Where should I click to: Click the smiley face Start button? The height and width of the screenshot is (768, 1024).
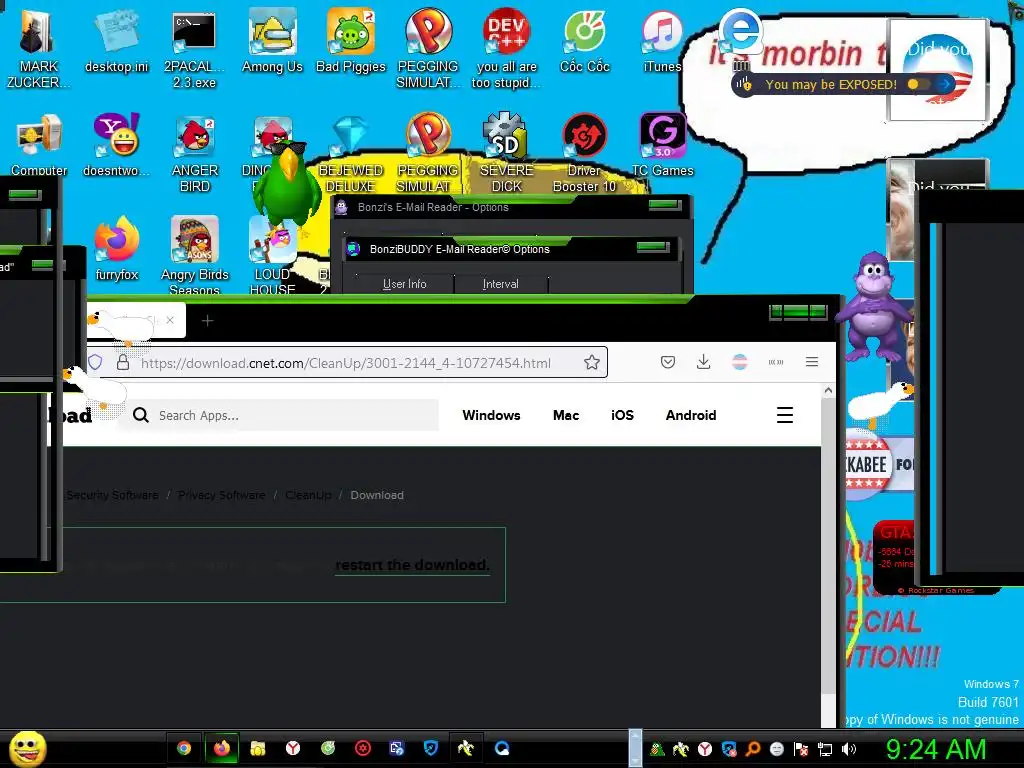tap(27, 748)
